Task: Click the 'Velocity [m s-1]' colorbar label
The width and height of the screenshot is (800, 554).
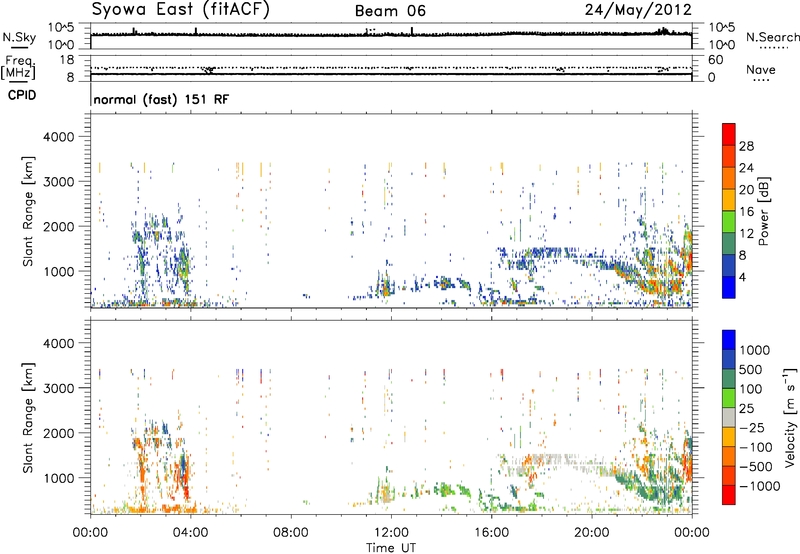Action: click(790, 417)
